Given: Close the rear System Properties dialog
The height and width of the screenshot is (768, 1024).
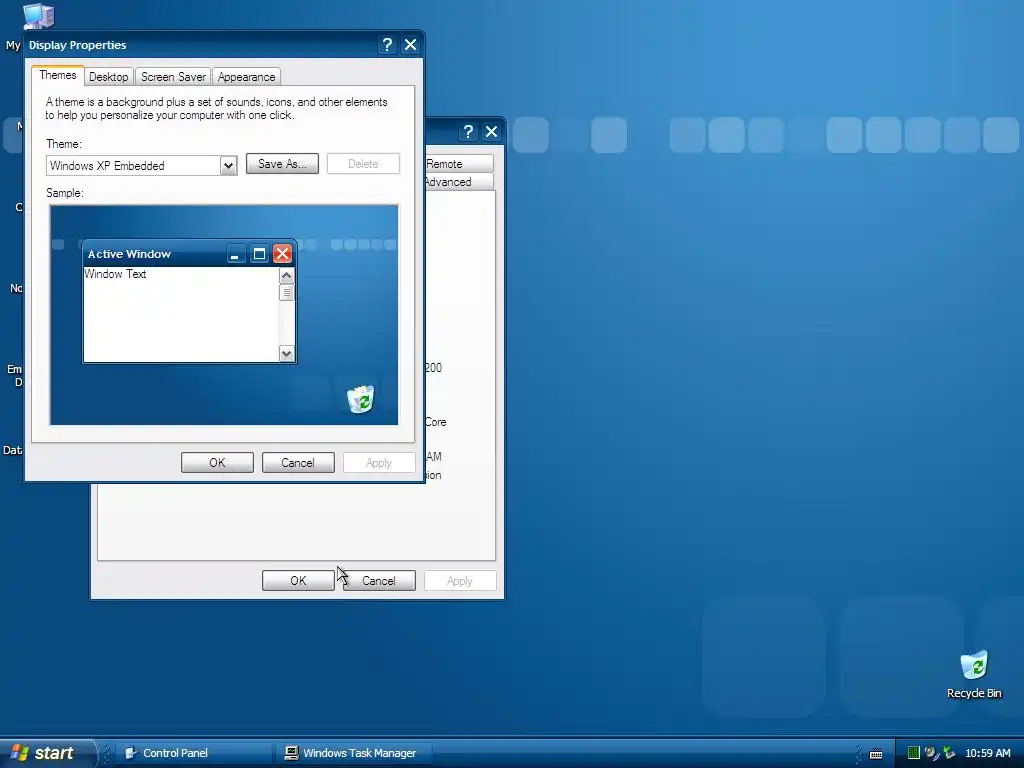Looking at the screenshot, I should pos(491,132).
